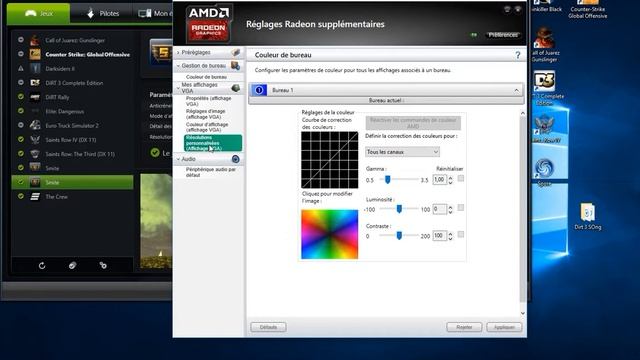Open Call of Juarez Gunslinger desktop shortcut
The width and height of the screenshot is (640, 360).
pyautogui.click(x=545, y=44)
